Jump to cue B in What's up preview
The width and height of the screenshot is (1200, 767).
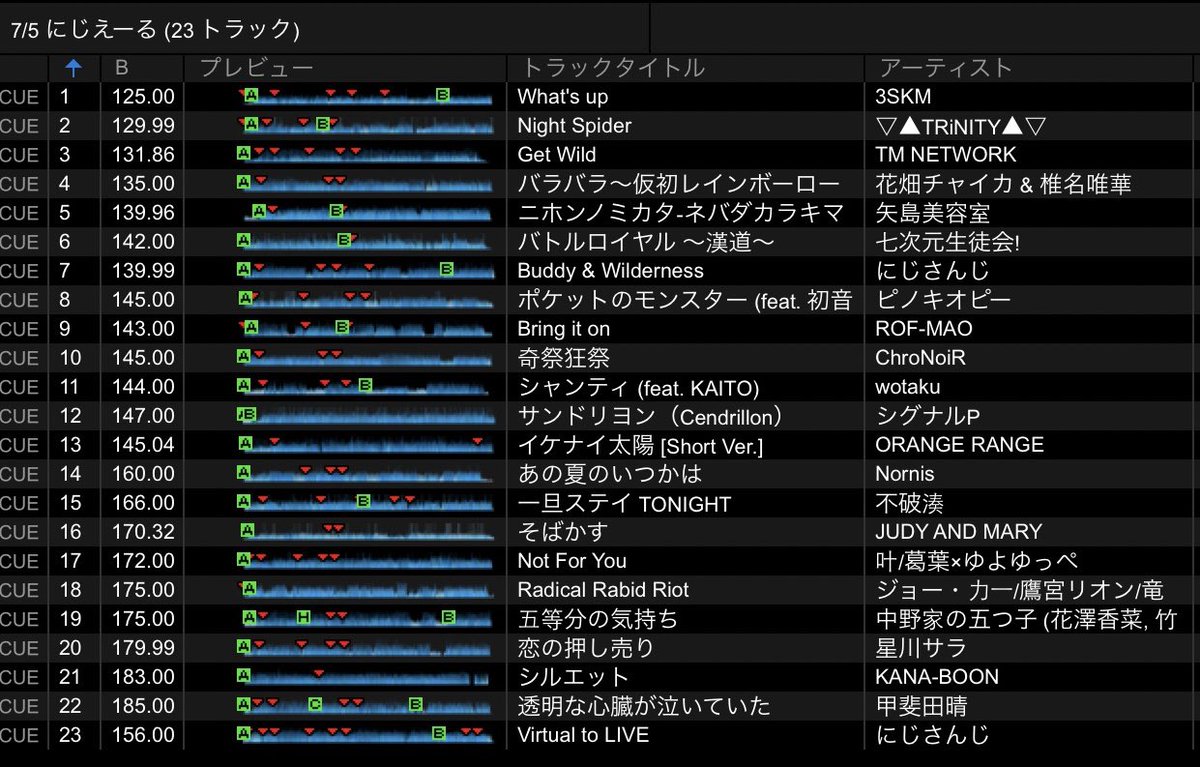point(443,95)
